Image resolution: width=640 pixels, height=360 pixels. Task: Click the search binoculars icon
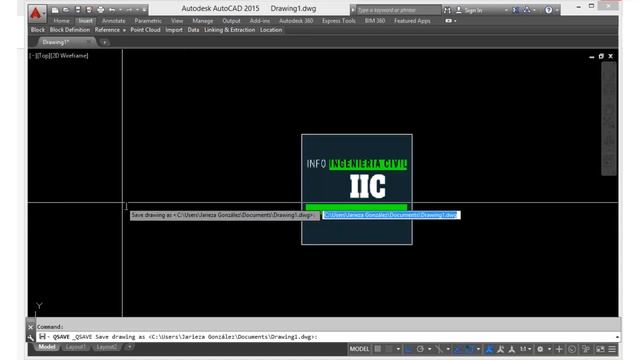(x=447, y=10)
